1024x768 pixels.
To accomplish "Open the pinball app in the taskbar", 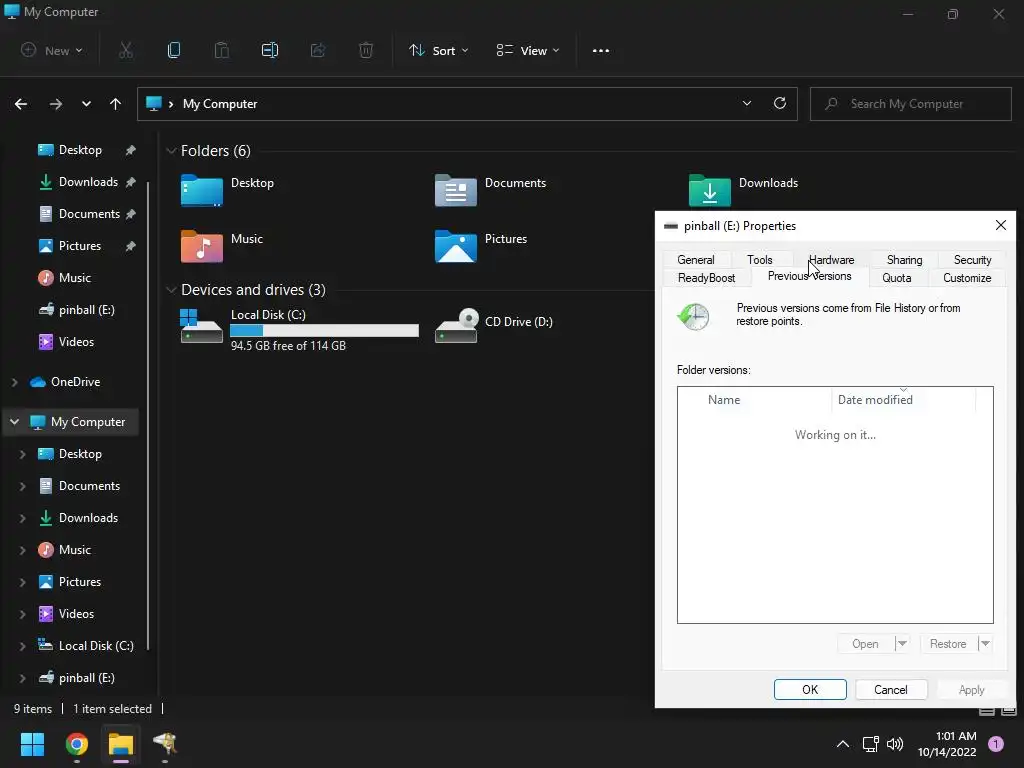I will [x=165, y=743].
